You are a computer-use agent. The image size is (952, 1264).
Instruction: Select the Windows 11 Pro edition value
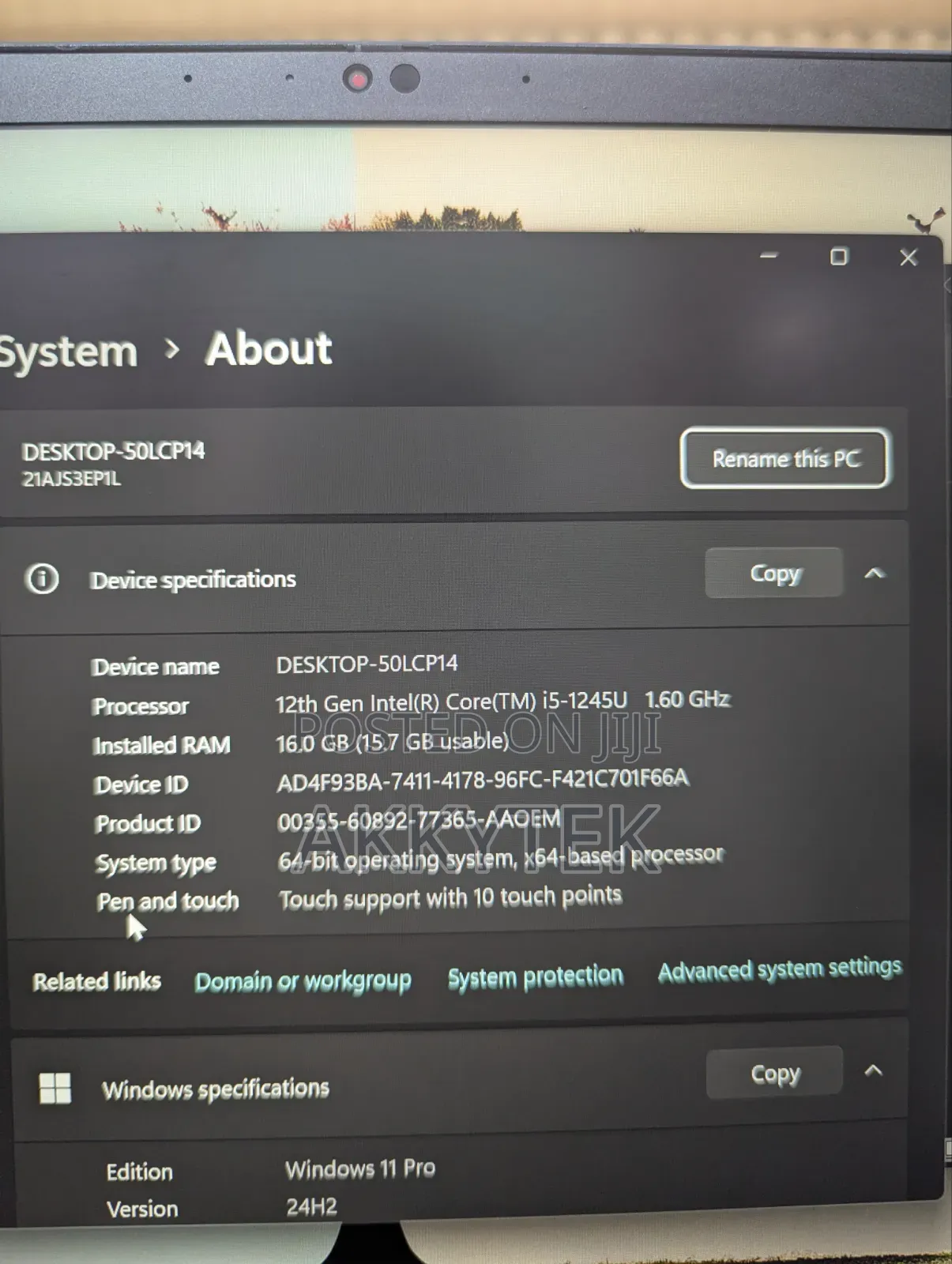pyautogui.click(x=360, y=1168)
